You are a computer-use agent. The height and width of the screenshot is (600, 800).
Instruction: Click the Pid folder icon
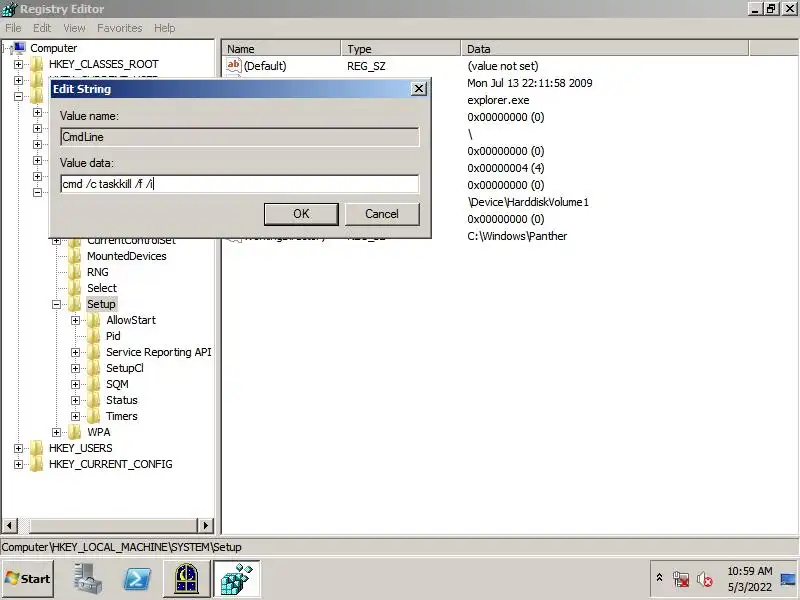(94, 336)
